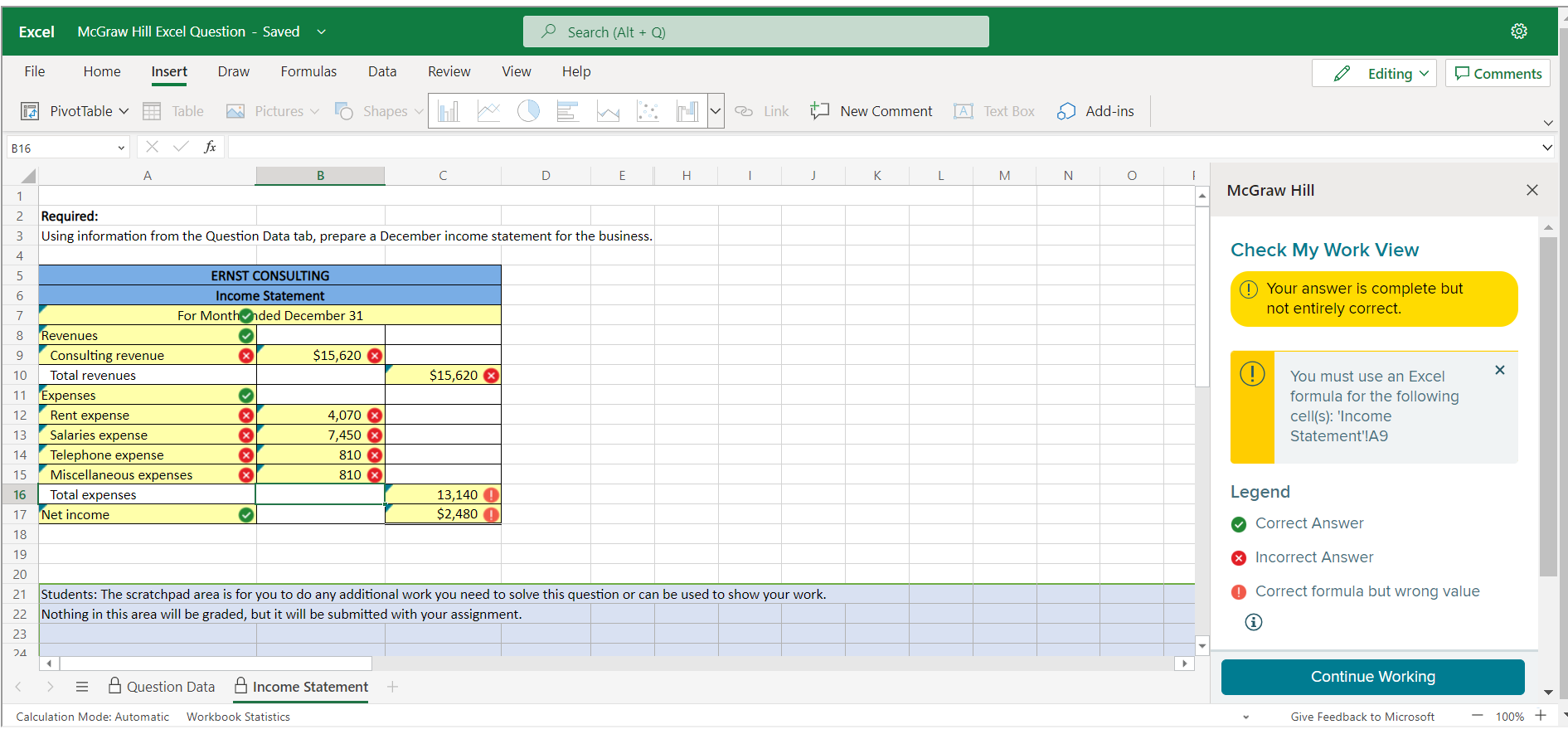Open the all sheets list icon
The image size is (1568, 739).
[82, 687]
